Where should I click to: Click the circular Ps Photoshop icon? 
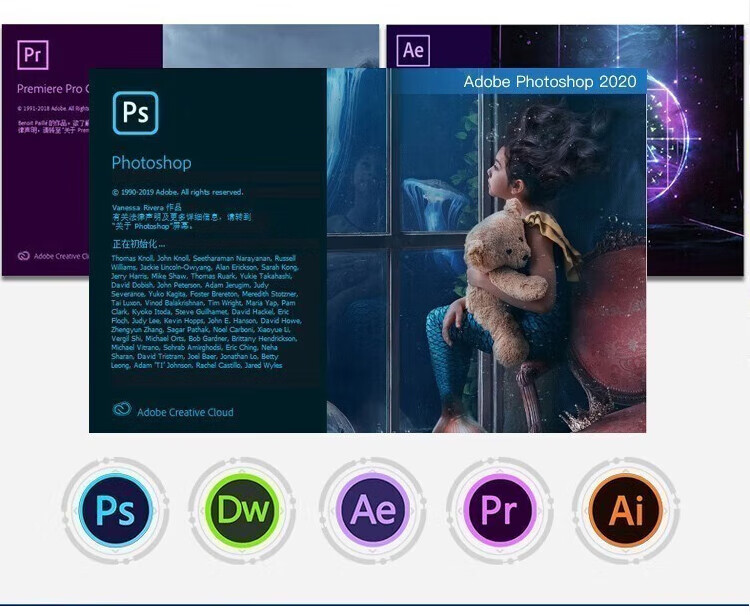pyautogui.click(x=115, y=510)
